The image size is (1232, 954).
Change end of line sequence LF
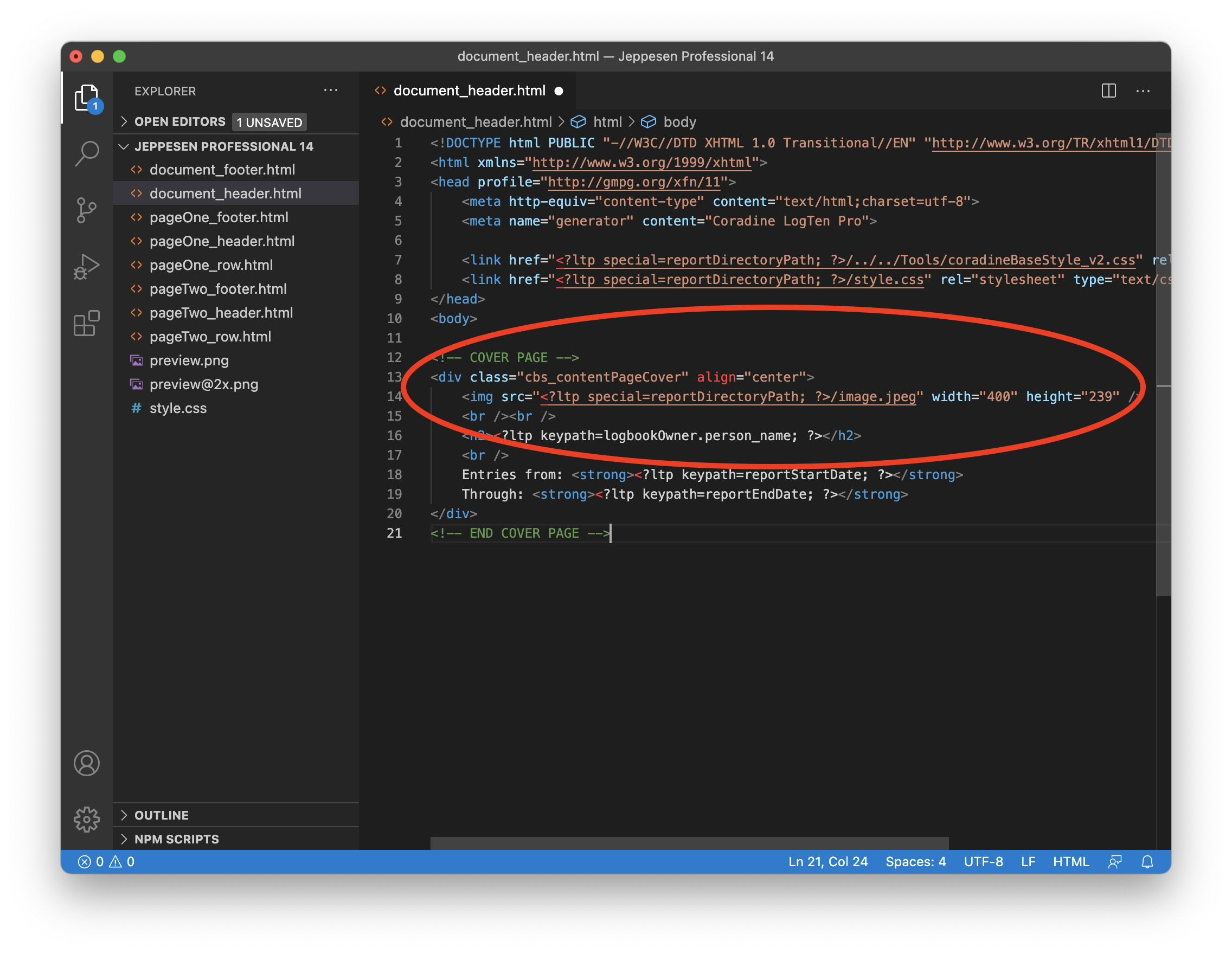1028,861
